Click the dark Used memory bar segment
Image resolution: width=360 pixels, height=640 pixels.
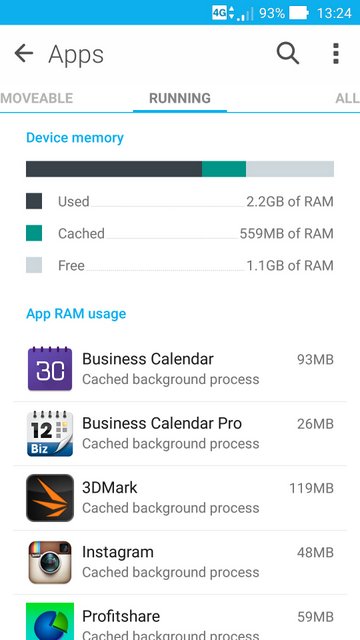[114, 169]
